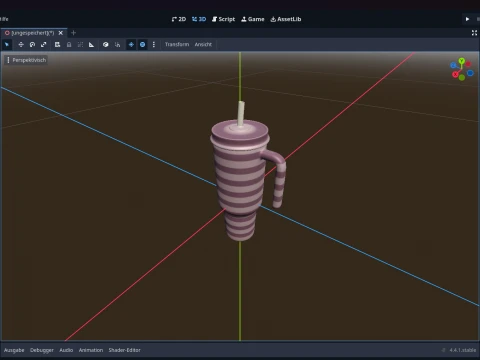
Task: Toggle the preview environment globe icon
Action: (x=143, y=44)
